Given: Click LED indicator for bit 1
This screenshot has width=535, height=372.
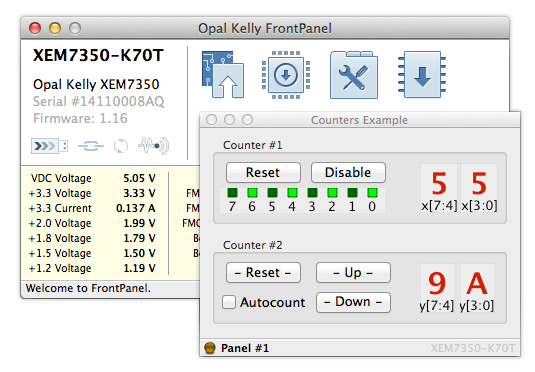Looking at the screenshot, I should [x=352, y=193].
